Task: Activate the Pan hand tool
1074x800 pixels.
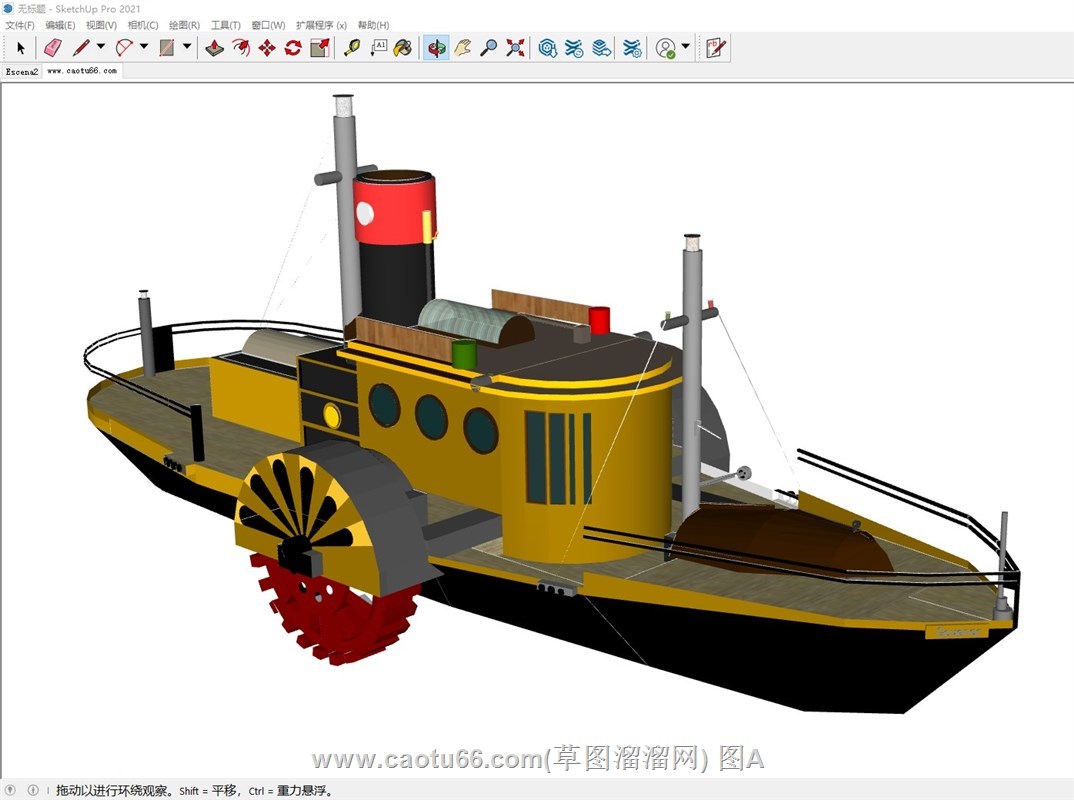Action: 462,47
